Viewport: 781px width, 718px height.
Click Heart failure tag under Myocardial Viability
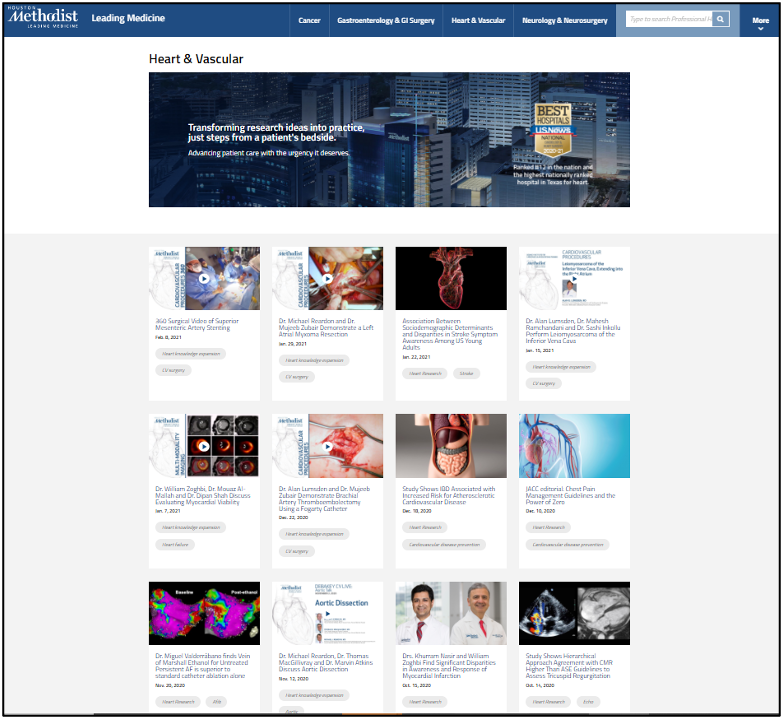(x=175, y=545)
